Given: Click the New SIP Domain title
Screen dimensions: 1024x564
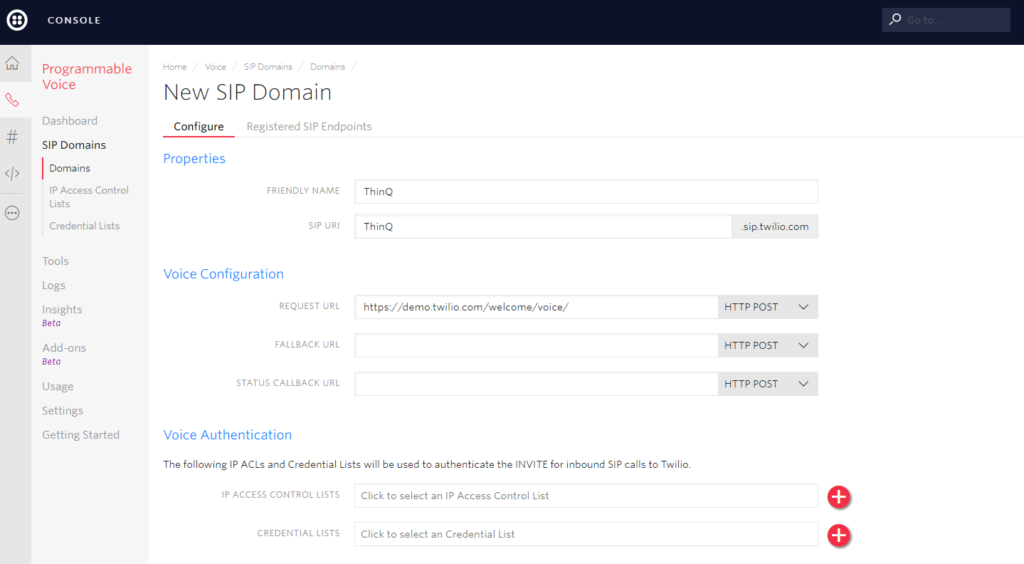Looking at the screenshot, I should coord(248,92).
